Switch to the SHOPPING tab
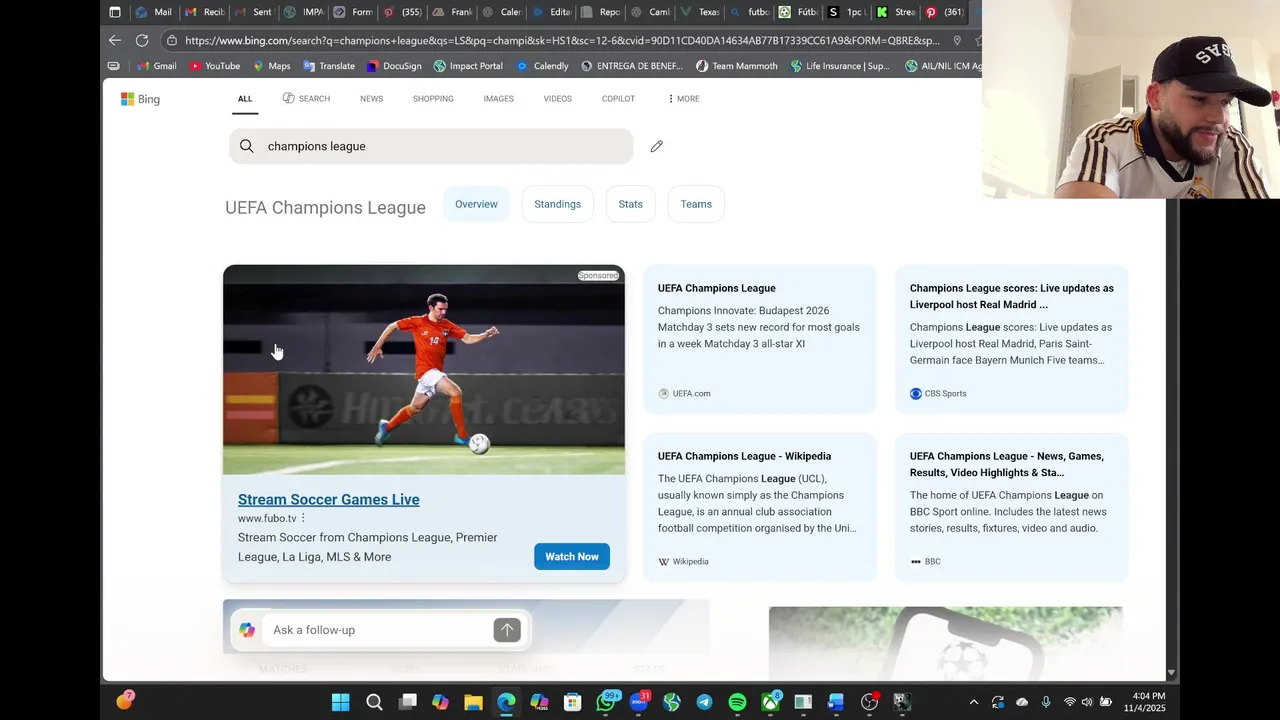Viewport: 1280px width, 720px height. click(x=433, y=98)
